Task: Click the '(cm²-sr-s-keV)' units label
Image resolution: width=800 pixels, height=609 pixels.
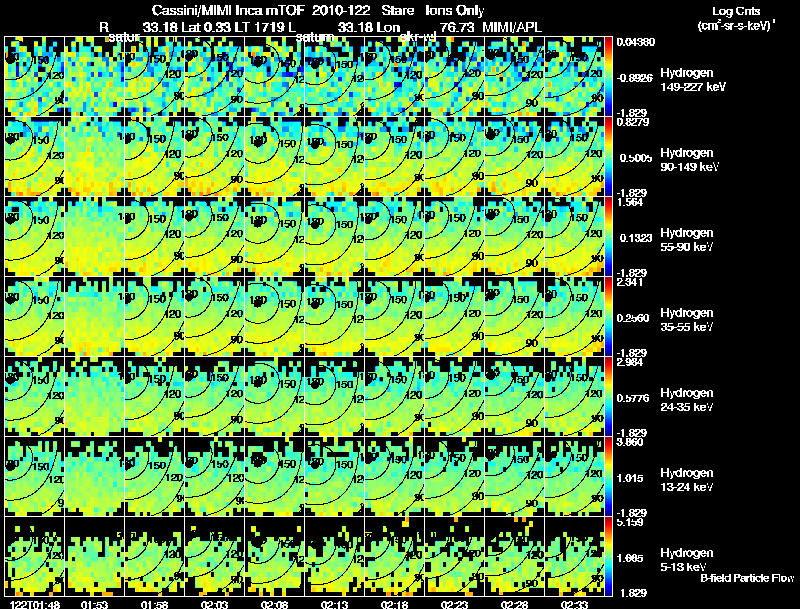Action: click(x=735, y=26)
